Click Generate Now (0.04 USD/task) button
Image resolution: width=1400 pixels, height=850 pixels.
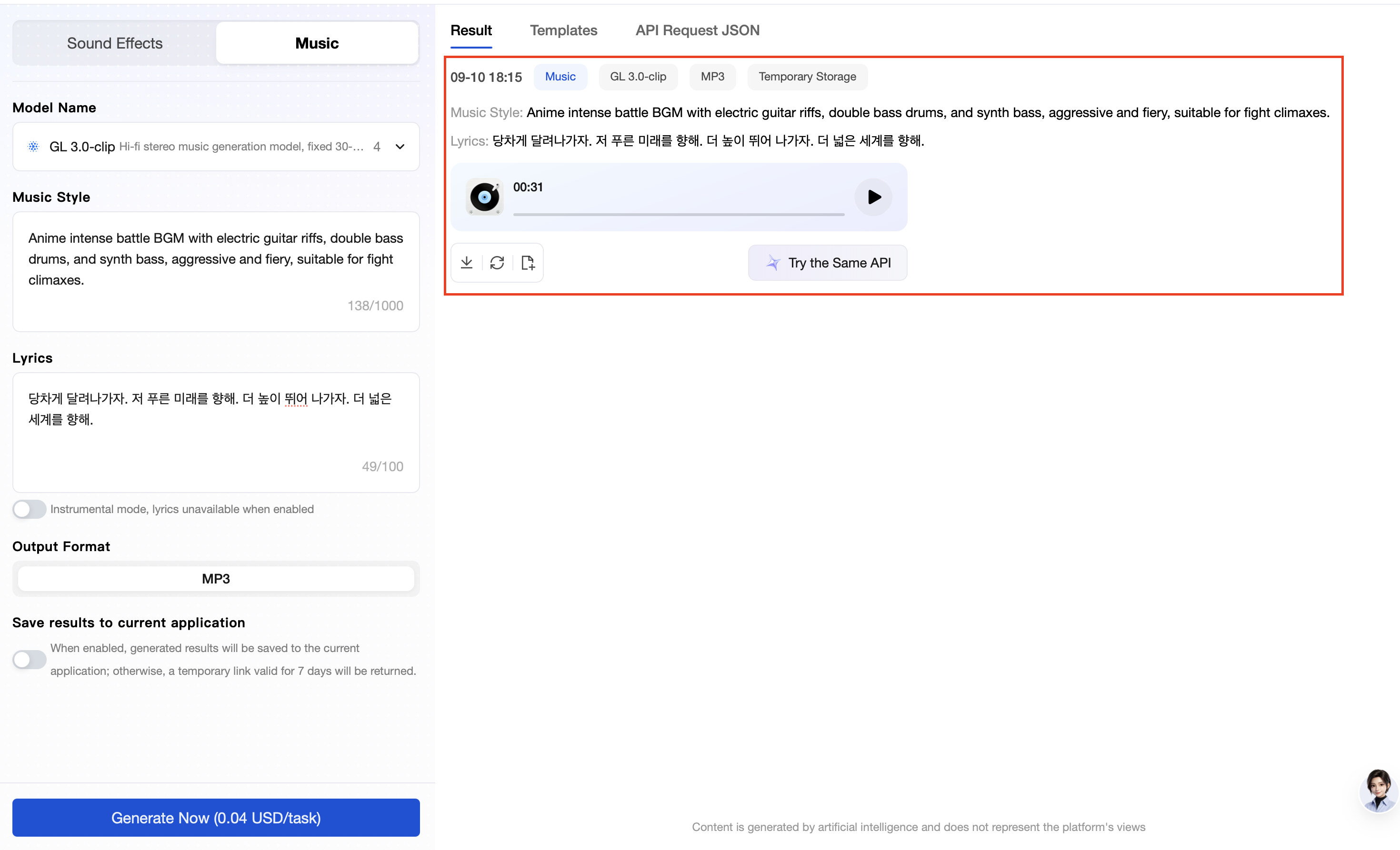(216, 818)
